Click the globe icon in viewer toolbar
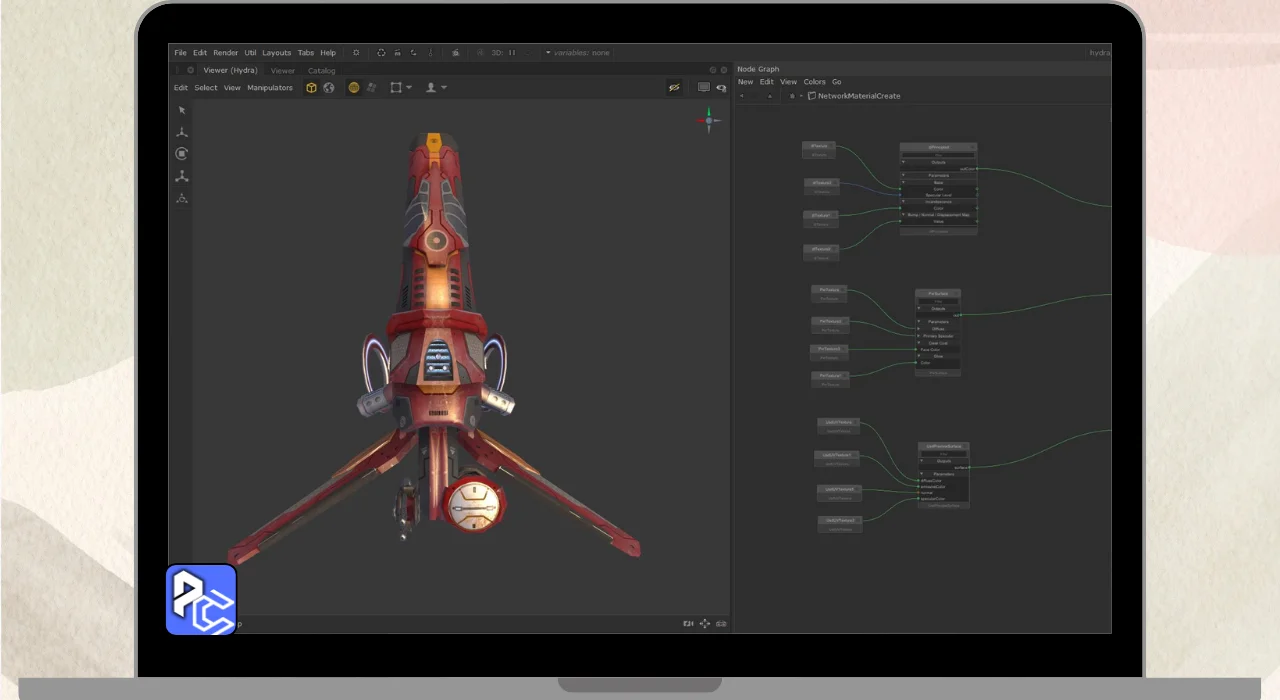Screen dimensions: 1280x700 point(329,88)
